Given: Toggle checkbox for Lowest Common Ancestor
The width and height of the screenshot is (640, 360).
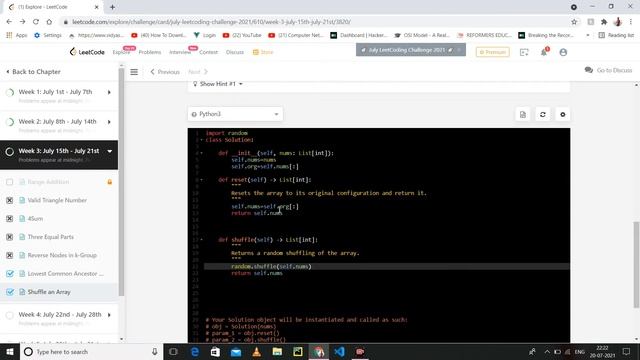Looking at the screenshot, I should 10,274.
